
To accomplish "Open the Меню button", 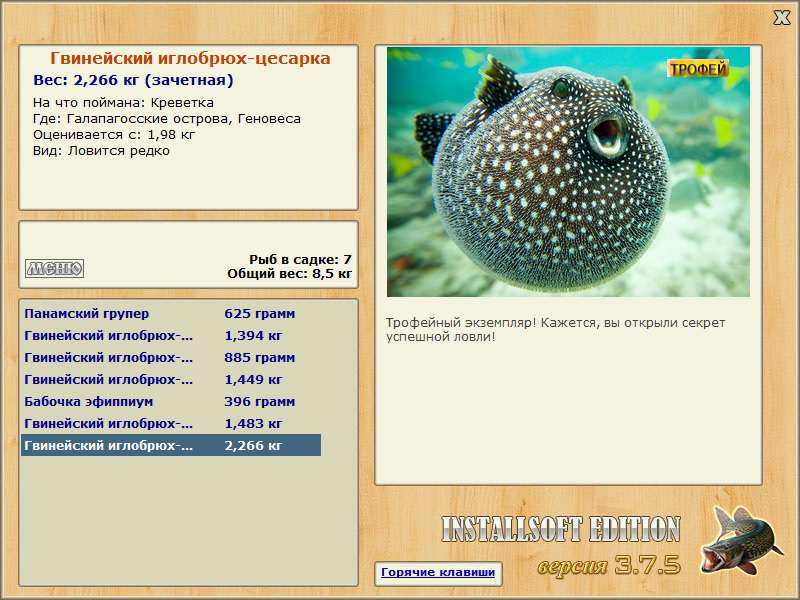I will point(55,268).
